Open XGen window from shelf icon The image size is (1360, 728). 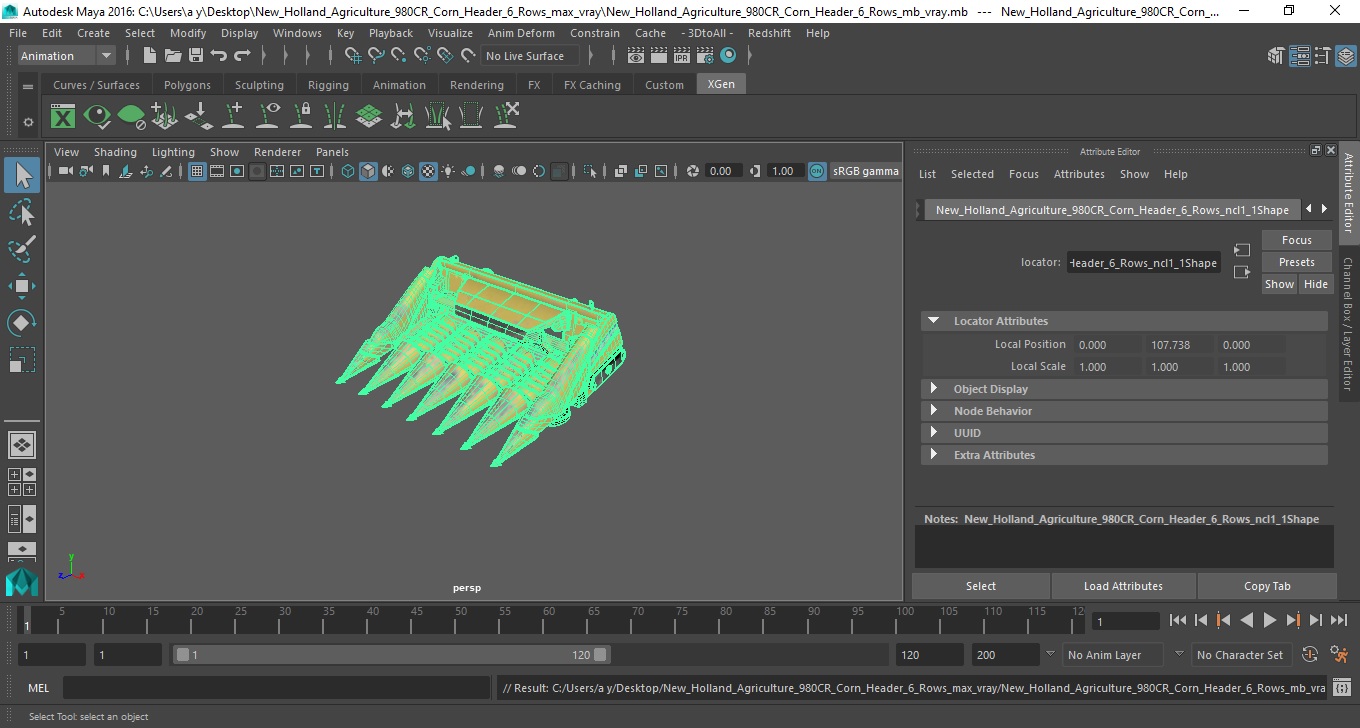63,117
